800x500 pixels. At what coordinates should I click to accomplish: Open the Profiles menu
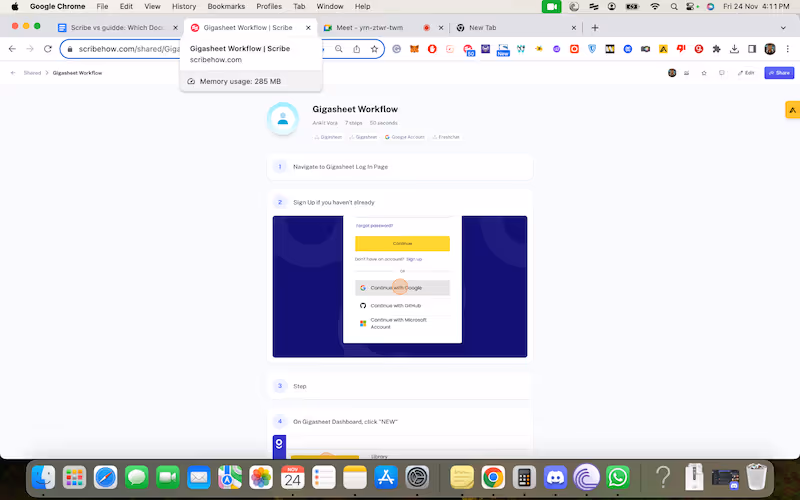269,7
